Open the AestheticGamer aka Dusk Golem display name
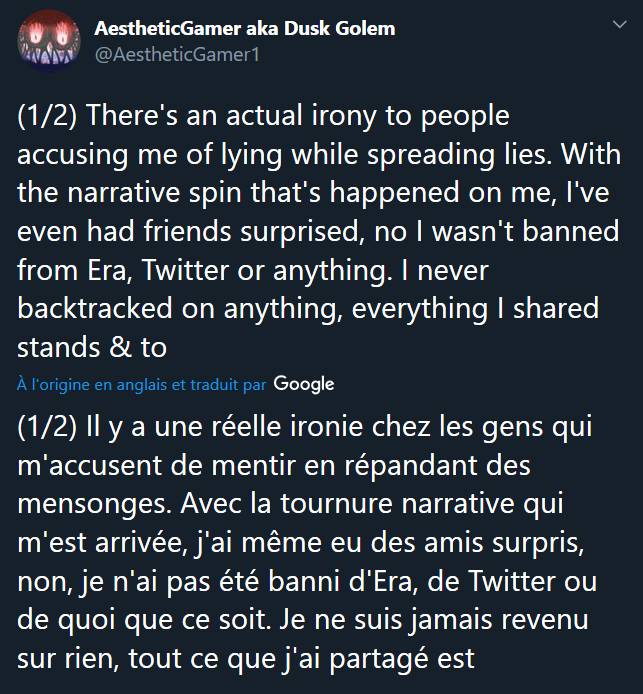Viewport: 643px width, 694px height. 244,29
